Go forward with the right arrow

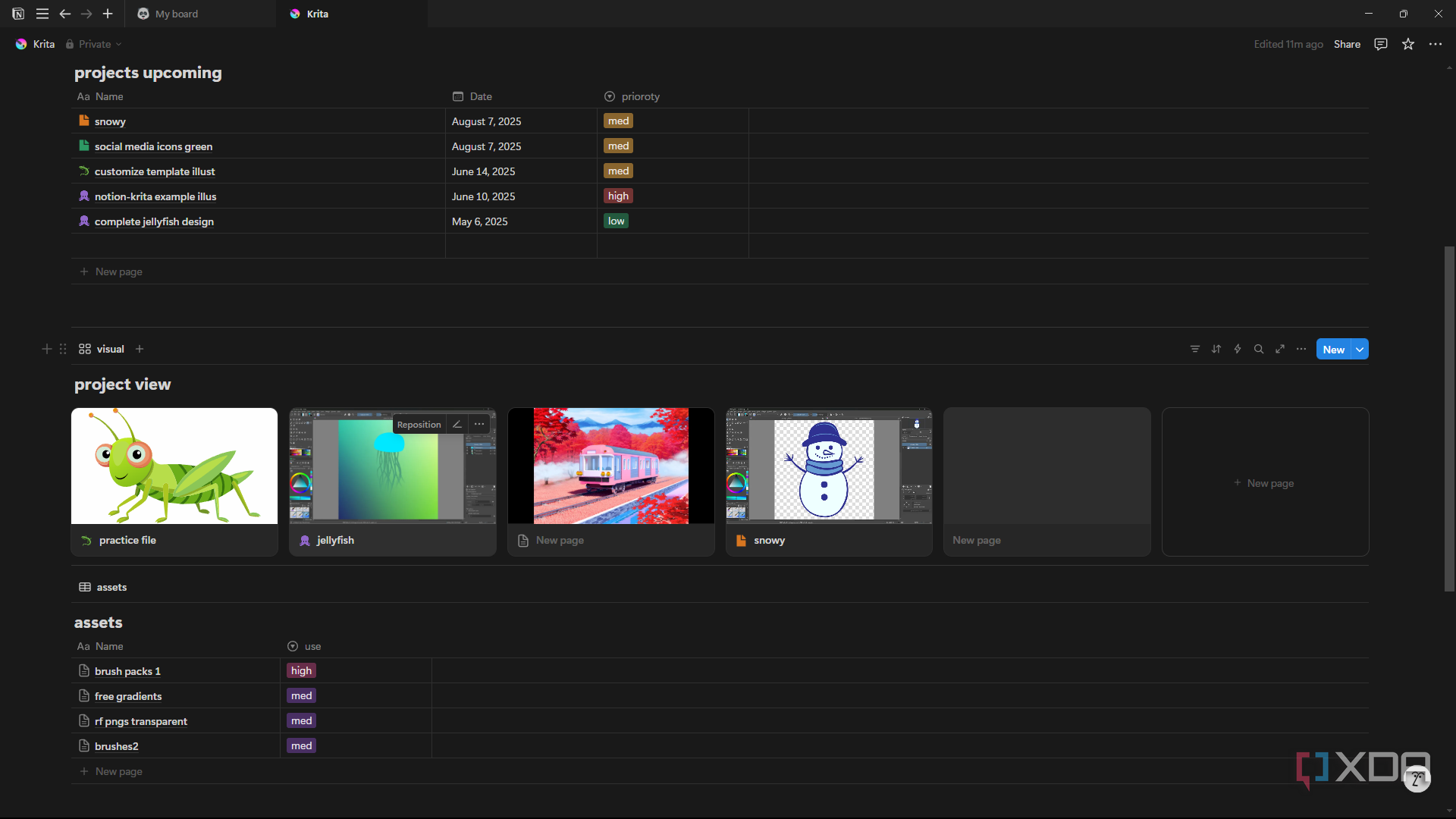point(86,14)
